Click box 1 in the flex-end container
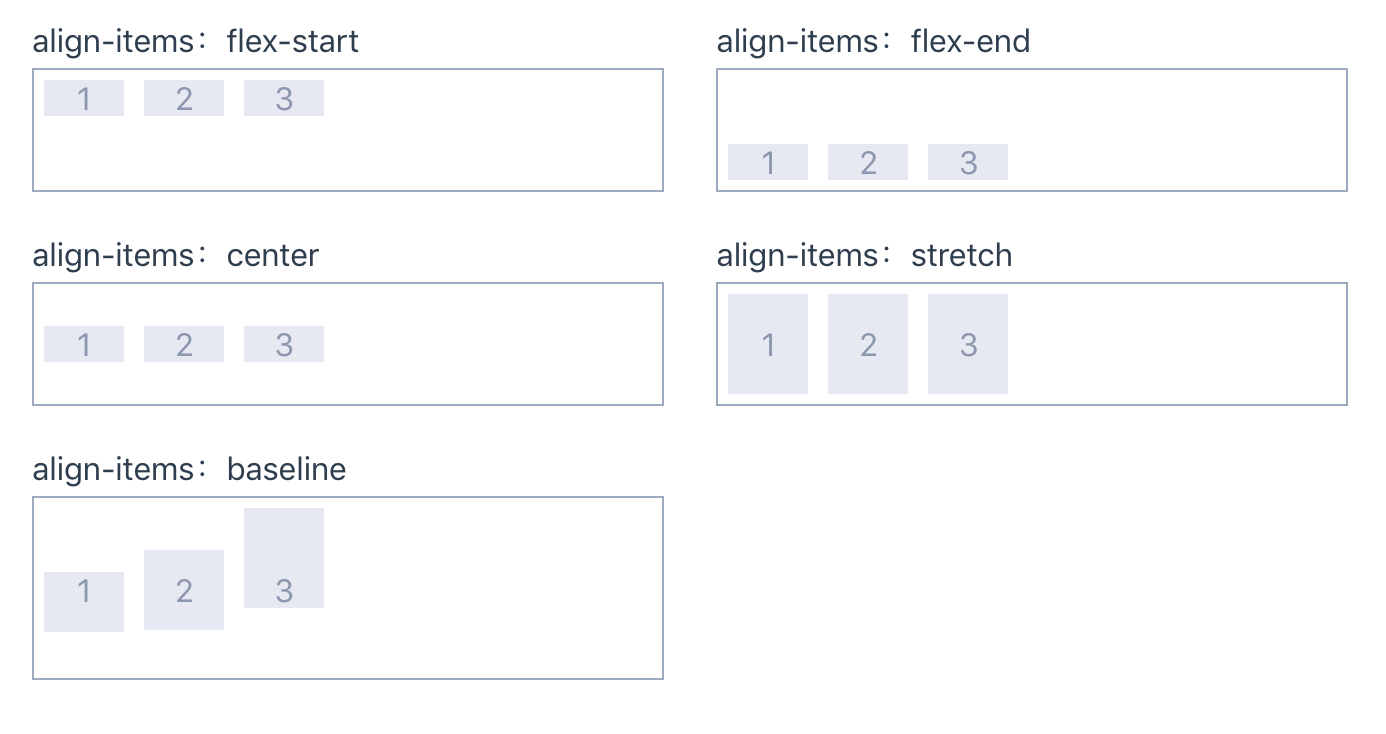The image size is (1386, 734). [x=768, y=162]
